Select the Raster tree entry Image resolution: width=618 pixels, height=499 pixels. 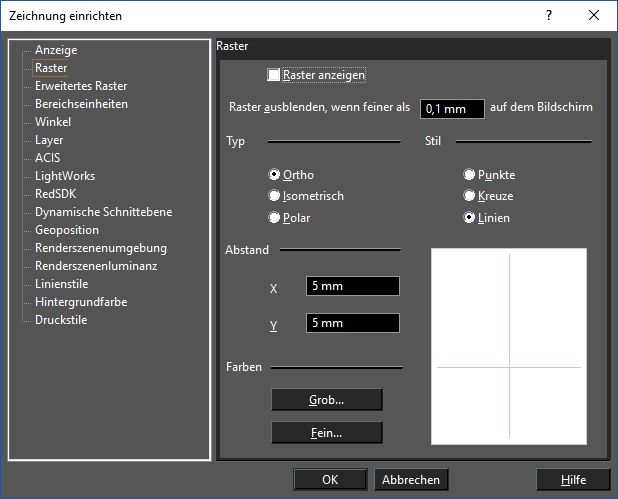[51, 68]
